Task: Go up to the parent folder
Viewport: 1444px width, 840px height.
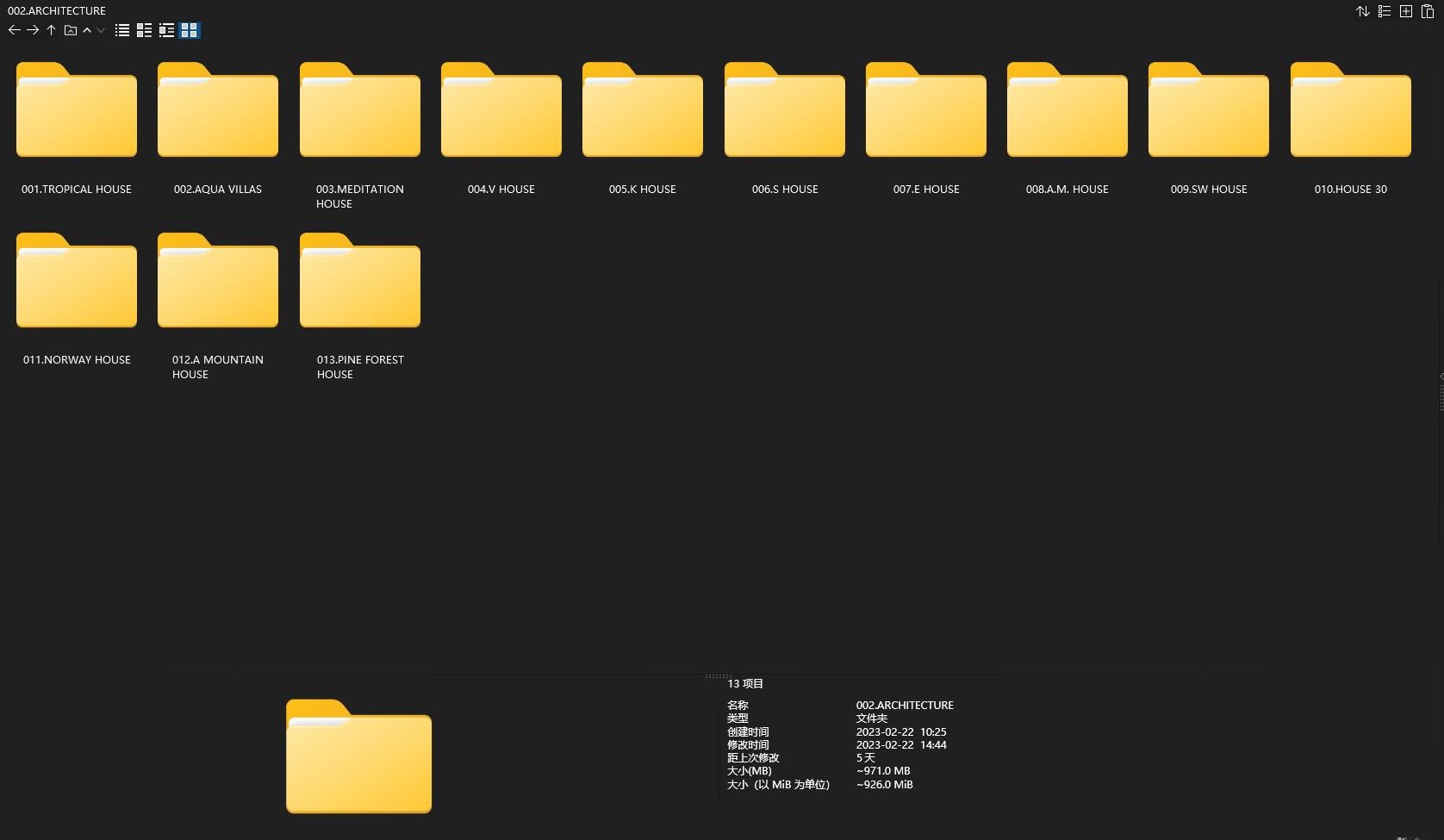Action: click(52, 30)
